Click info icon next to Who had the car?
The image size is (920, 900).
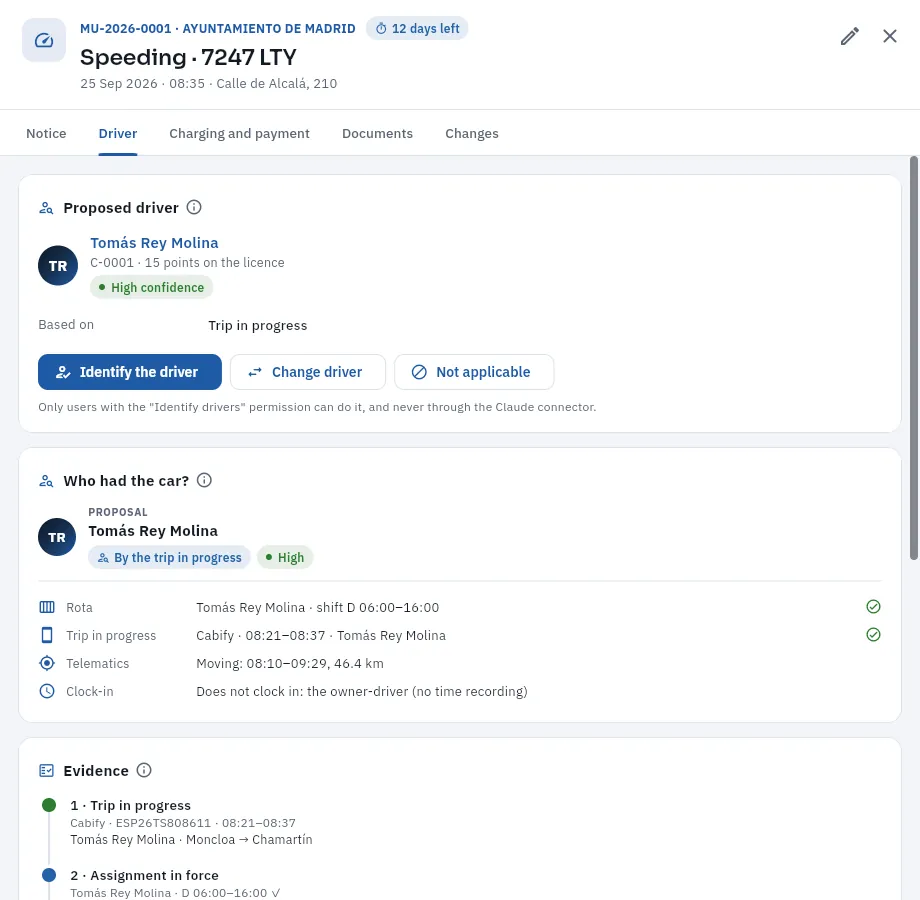204,480
